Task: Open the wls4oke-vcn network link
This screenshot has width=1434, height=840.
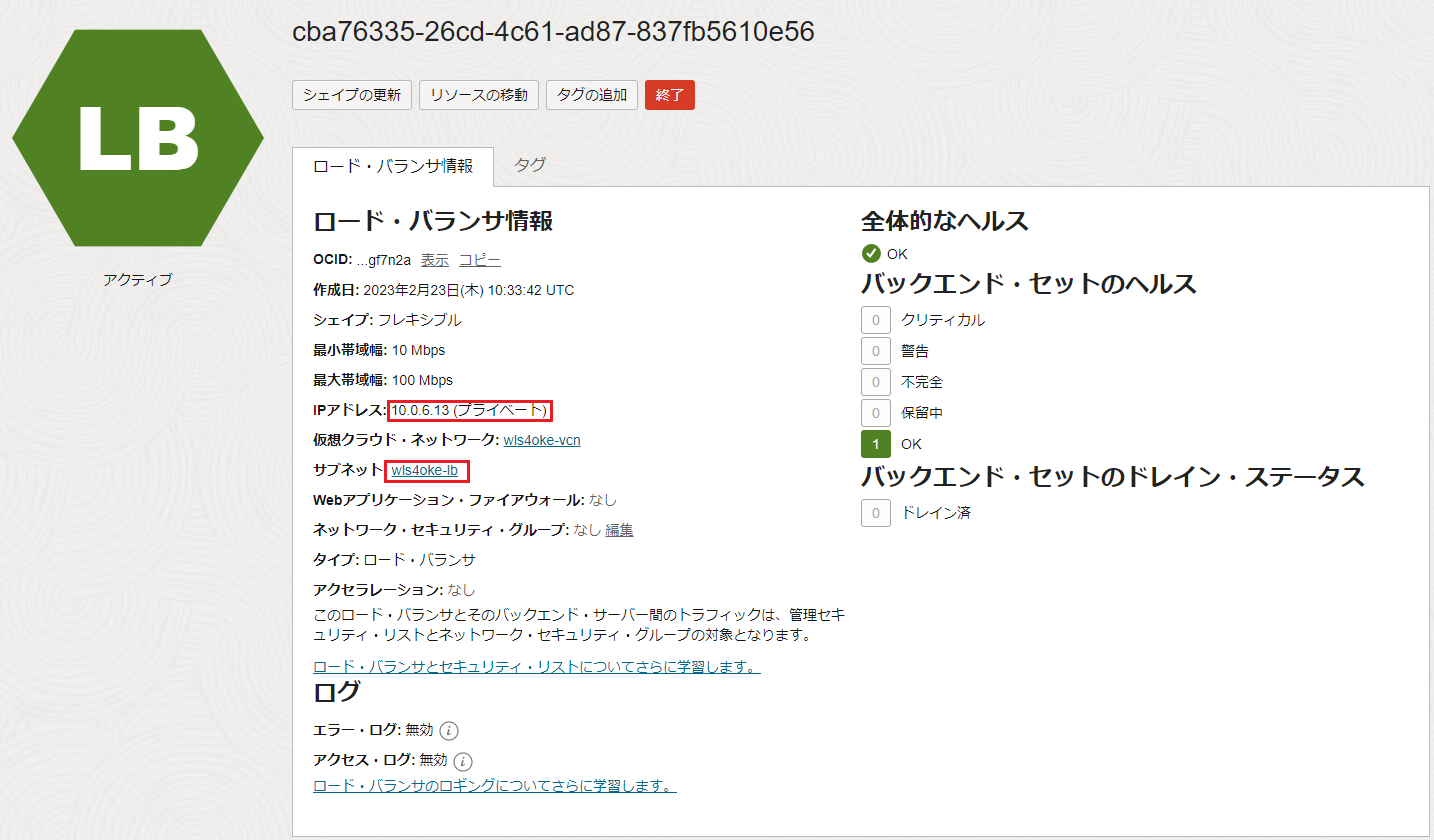Action: click(542, 440)
